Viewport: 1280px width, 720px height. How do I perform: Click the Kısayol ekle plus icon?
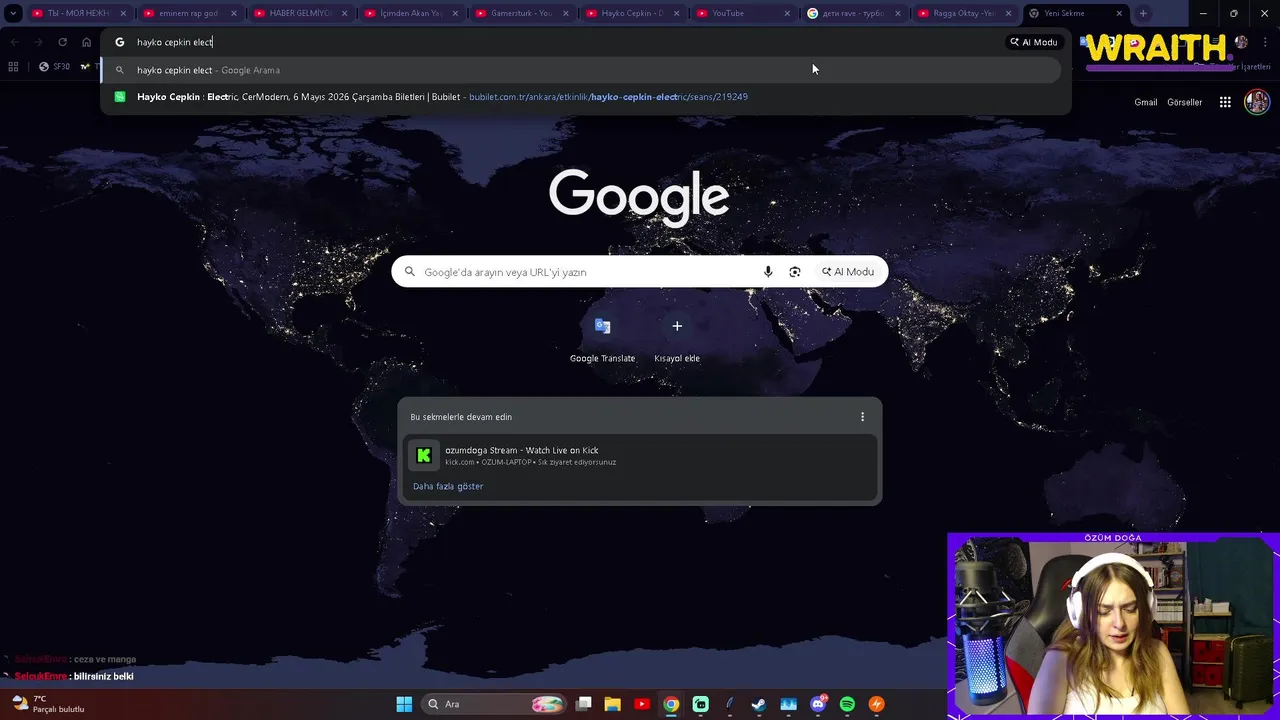tap(677, 326)
